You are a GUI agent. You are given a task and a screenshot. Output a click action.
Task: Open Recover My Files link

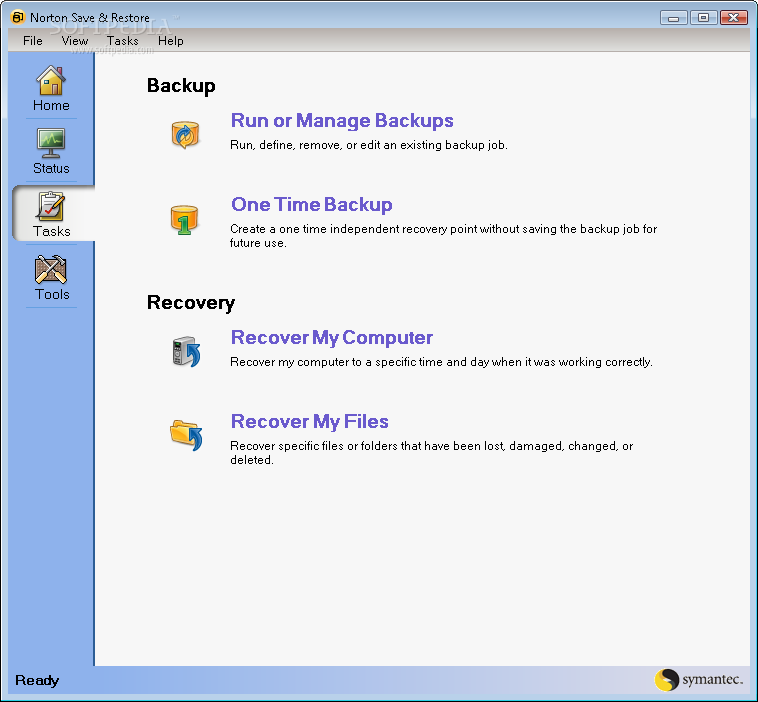(309, 422)
